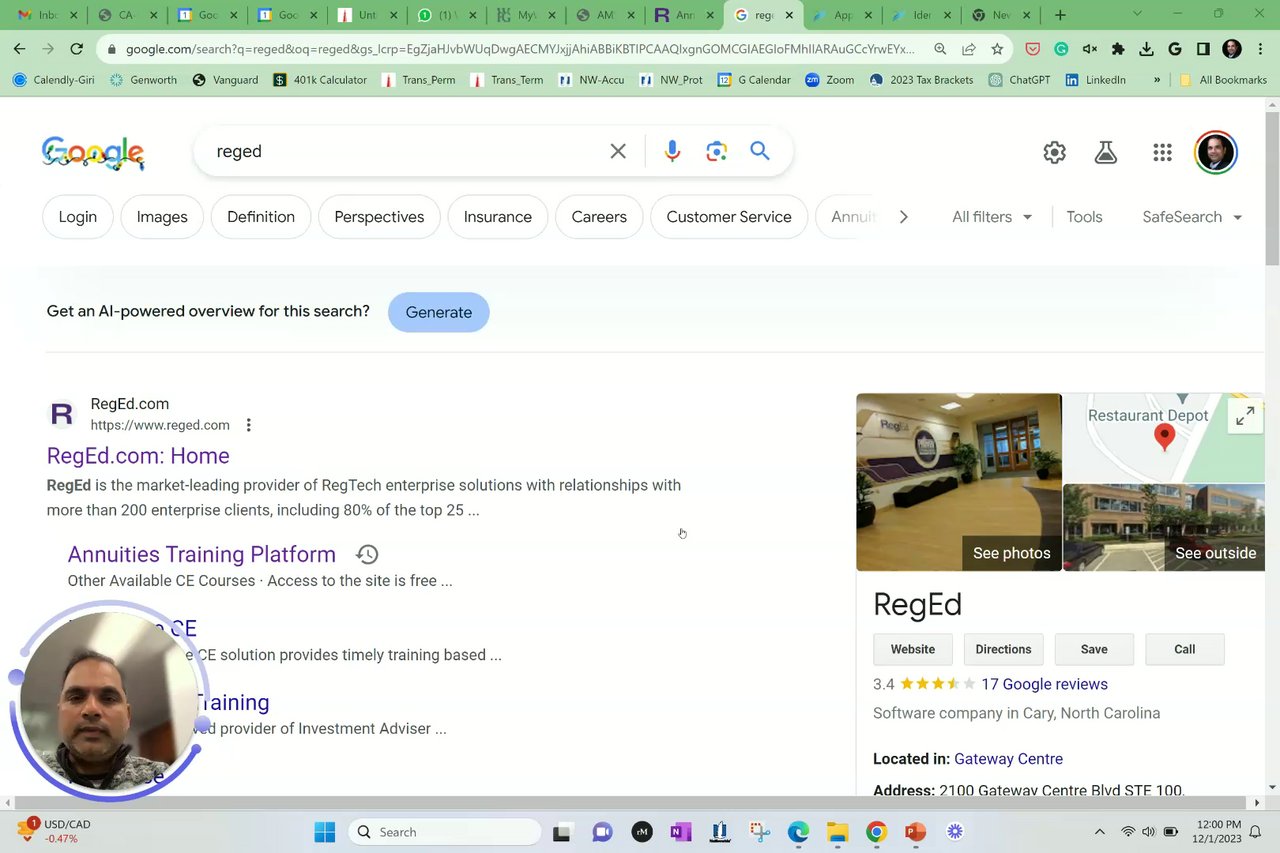
Task: Open the Chrome three-dot menu
Action: coord(1259,49)
